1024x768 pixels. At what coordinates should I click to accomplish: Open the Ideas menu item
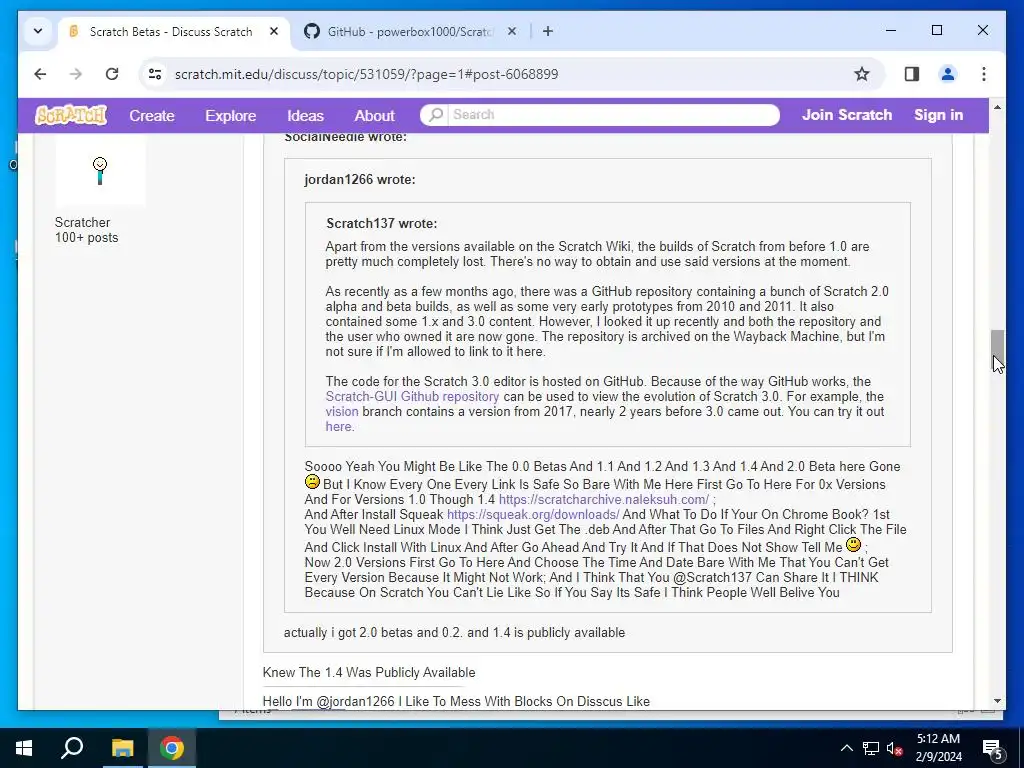[305, 116]
